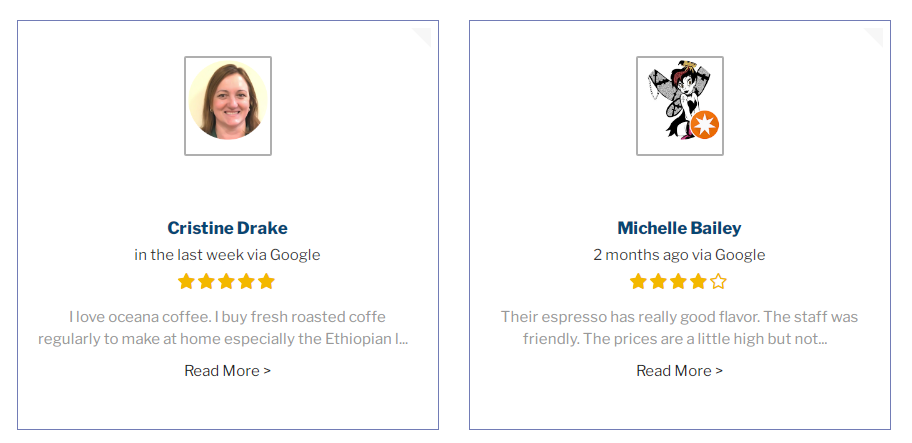Viewport: 912px width, 443px height.
Task: Click the folded corner of Michelle's card
Action: click(874, 37)
